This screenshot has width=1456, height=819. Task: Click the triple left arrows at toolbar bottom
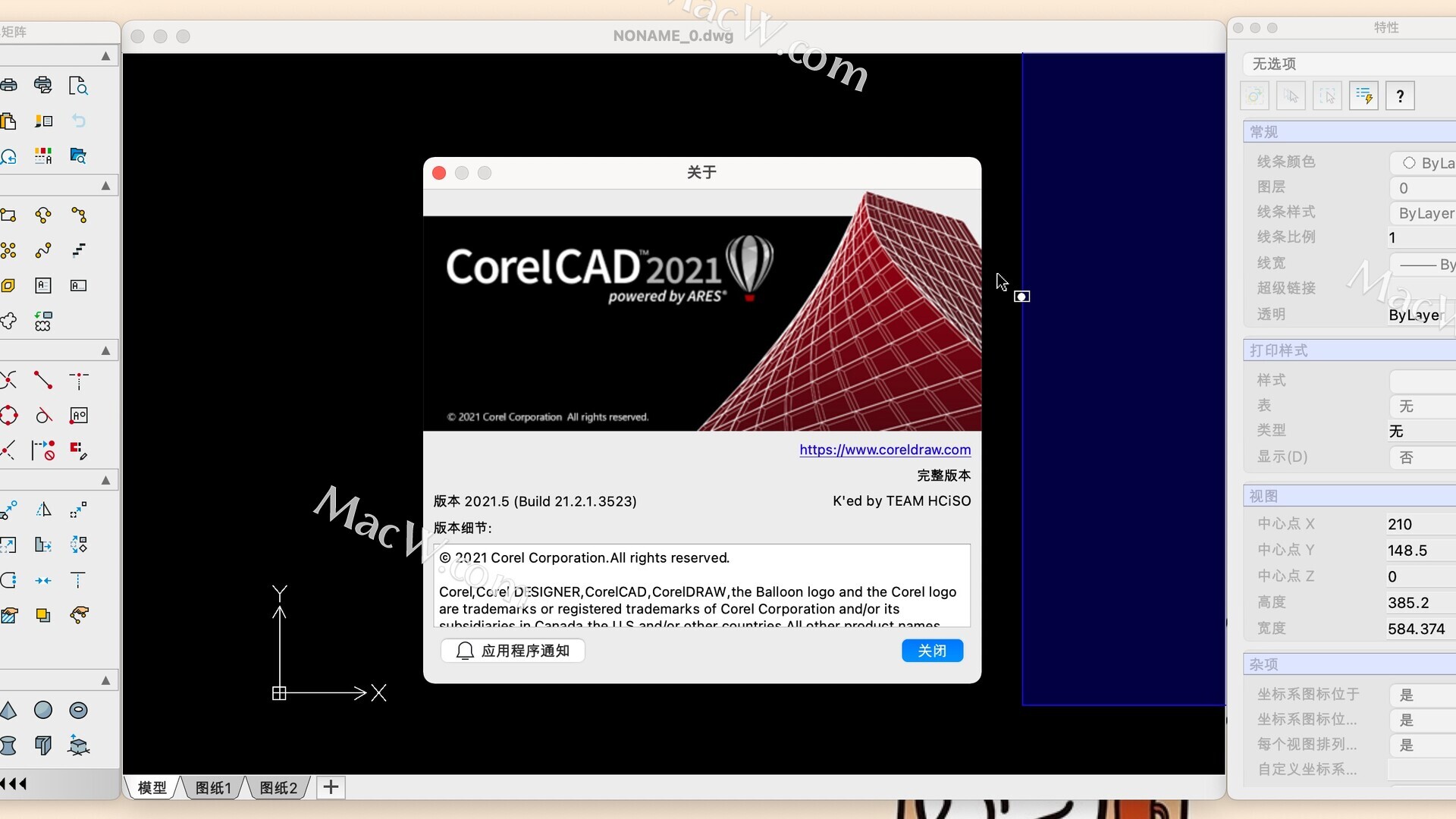pyautogui.click(x=14, y=783)
